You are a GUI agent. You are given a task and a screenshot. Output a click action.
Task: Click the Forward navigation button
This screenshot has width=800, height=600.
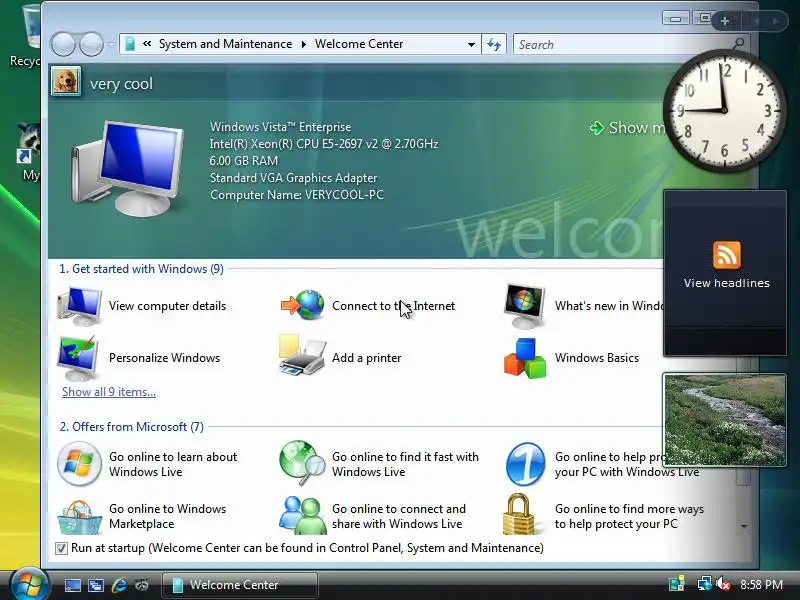click(x=92, y=44)
